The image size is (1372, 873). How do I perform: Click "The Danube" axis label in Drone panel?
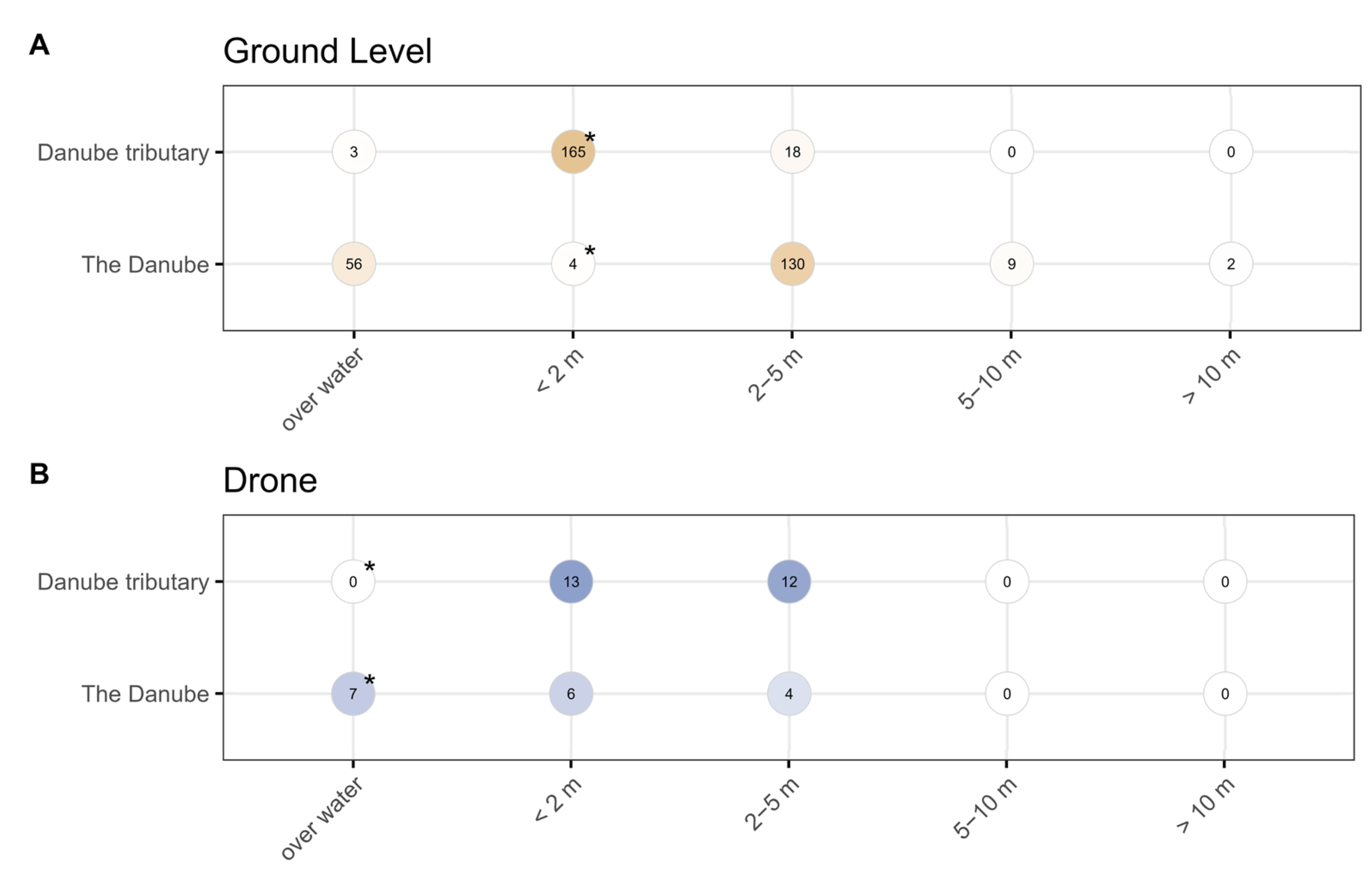[145, 694]
